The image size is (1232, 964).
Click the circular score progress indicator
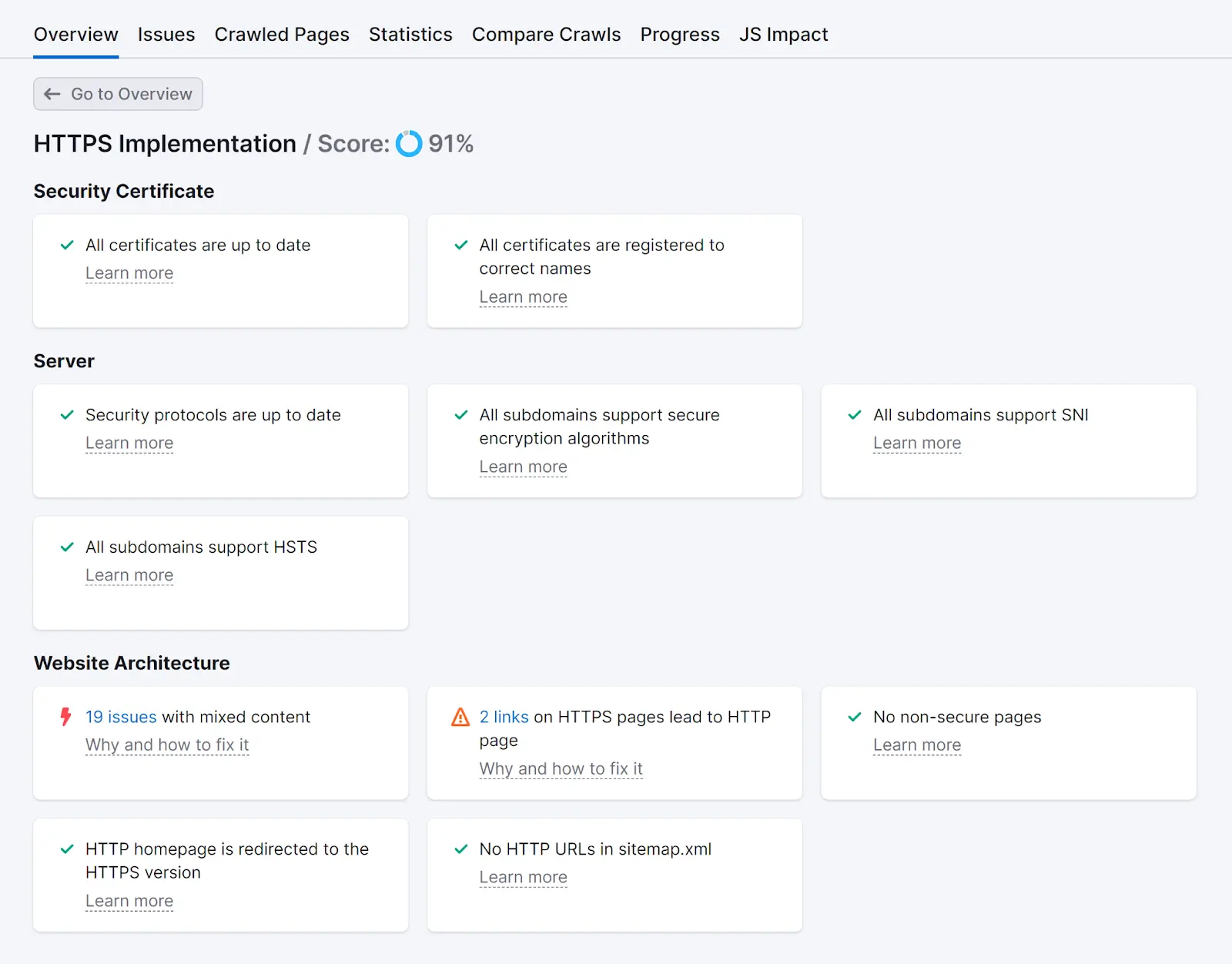tap(408, 143)
